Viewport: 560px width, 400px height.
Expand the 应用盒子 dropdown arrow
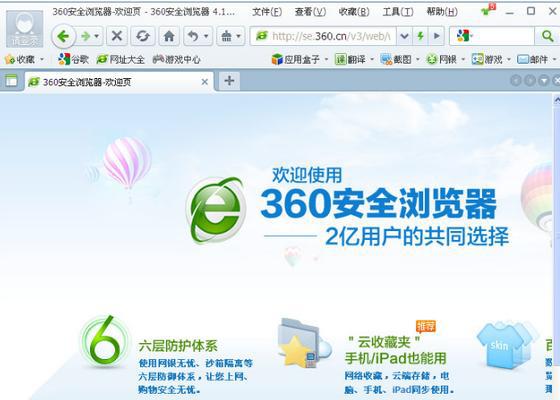tap(326, 59)
